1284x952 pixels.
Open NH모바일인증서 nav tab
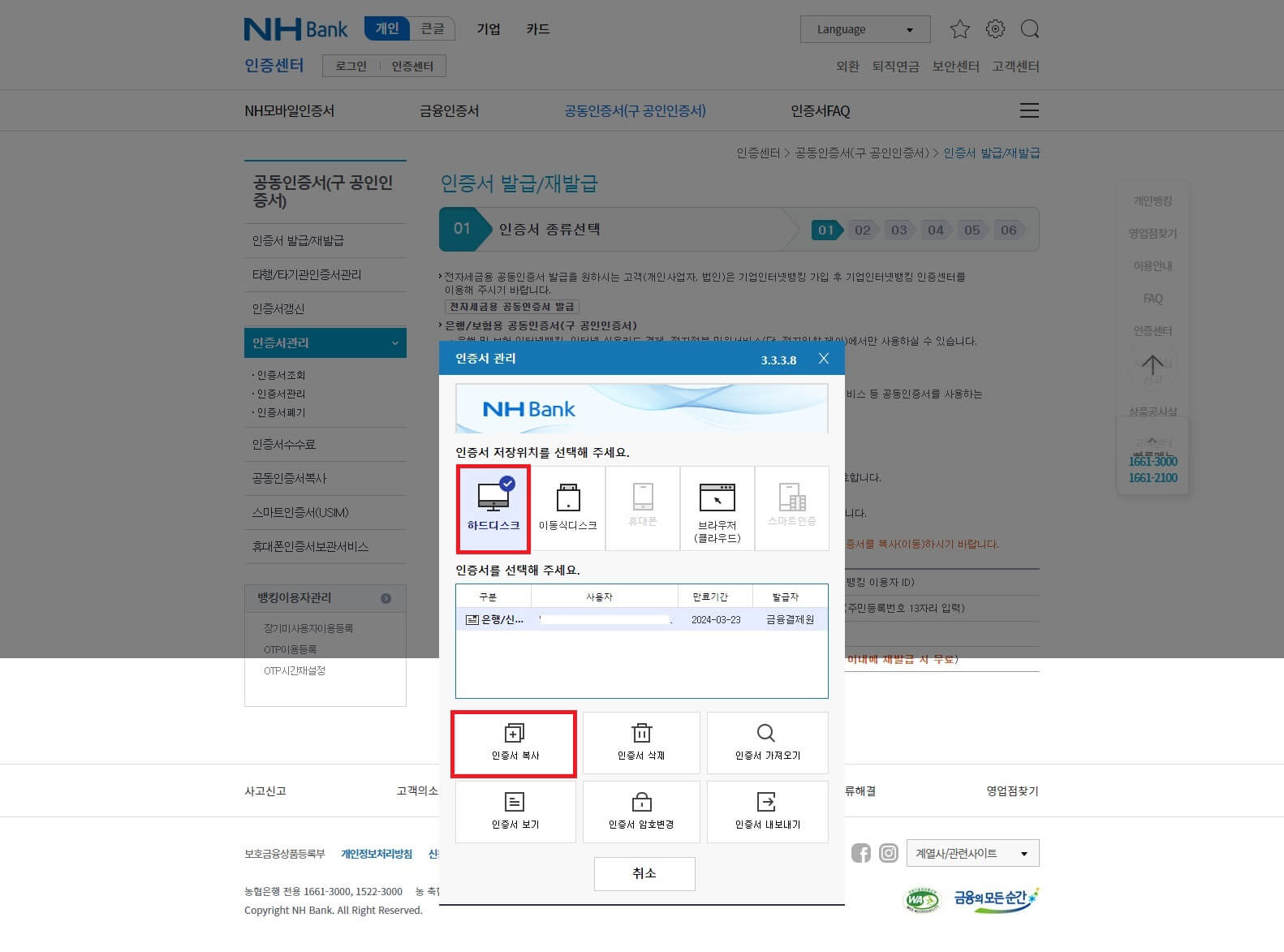(x=290, y=110)
